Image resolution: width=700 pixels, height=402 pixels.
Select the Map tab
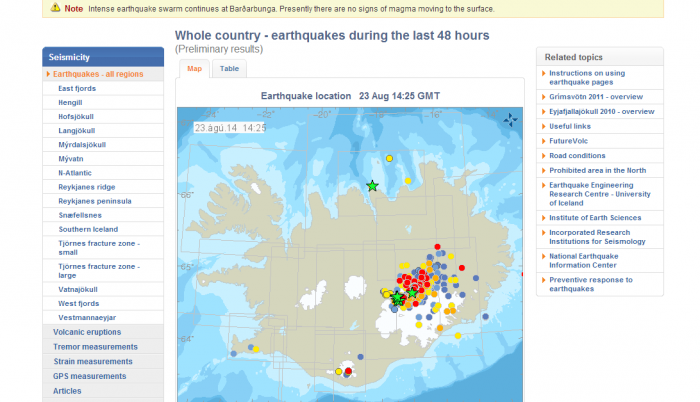click(194, 69)
